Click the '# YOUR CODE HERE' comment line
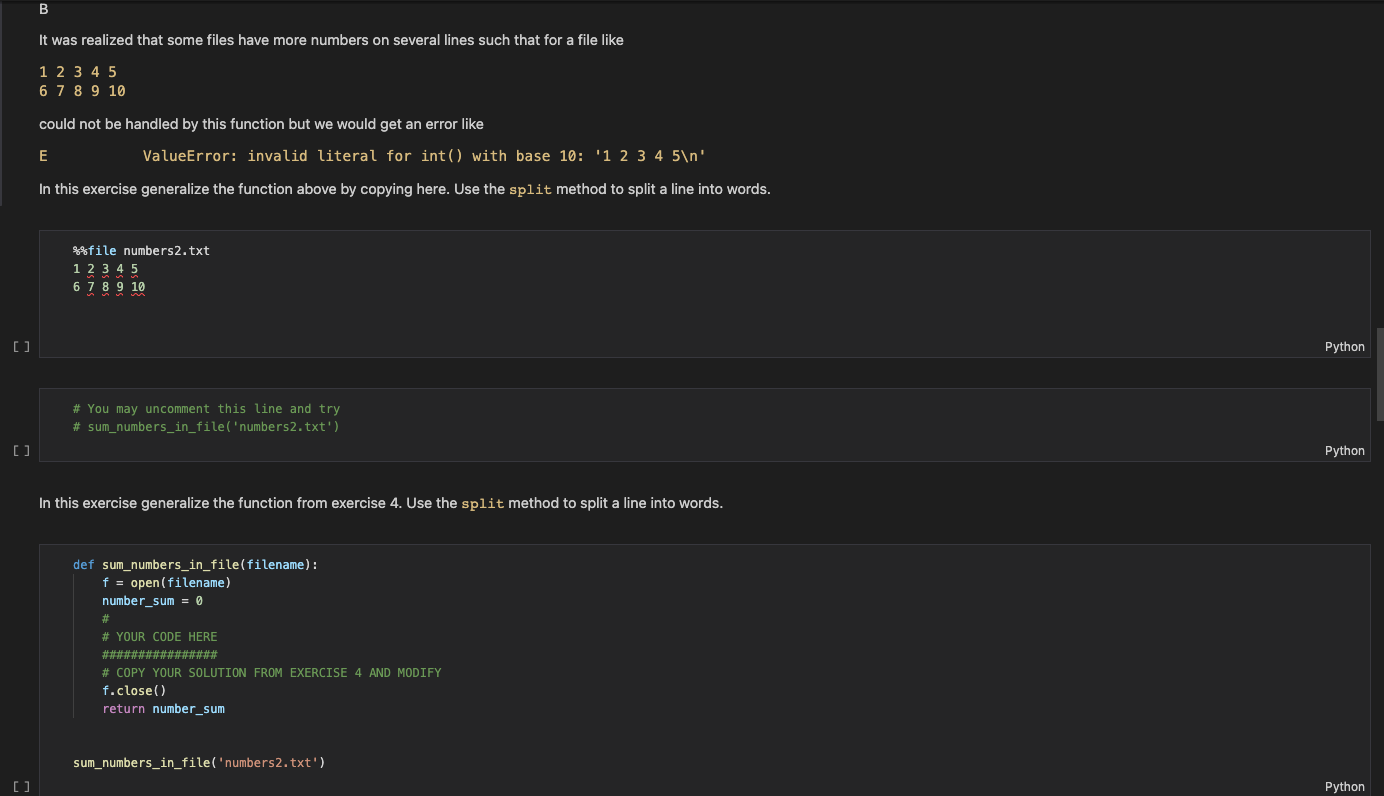The height and width of the screenshot is (796, 1384). point(159,637)
